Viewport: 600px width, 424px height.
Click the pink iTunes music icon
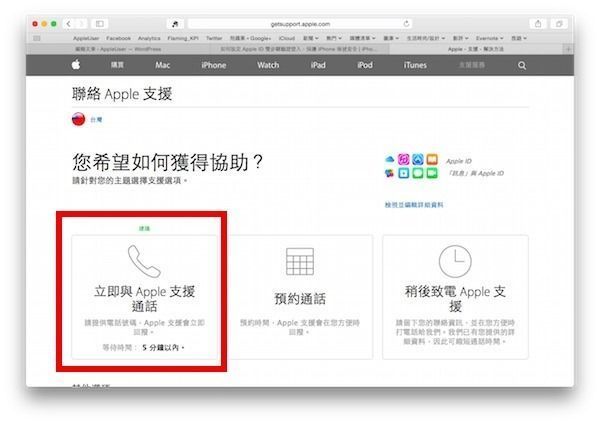click(403, 159)
